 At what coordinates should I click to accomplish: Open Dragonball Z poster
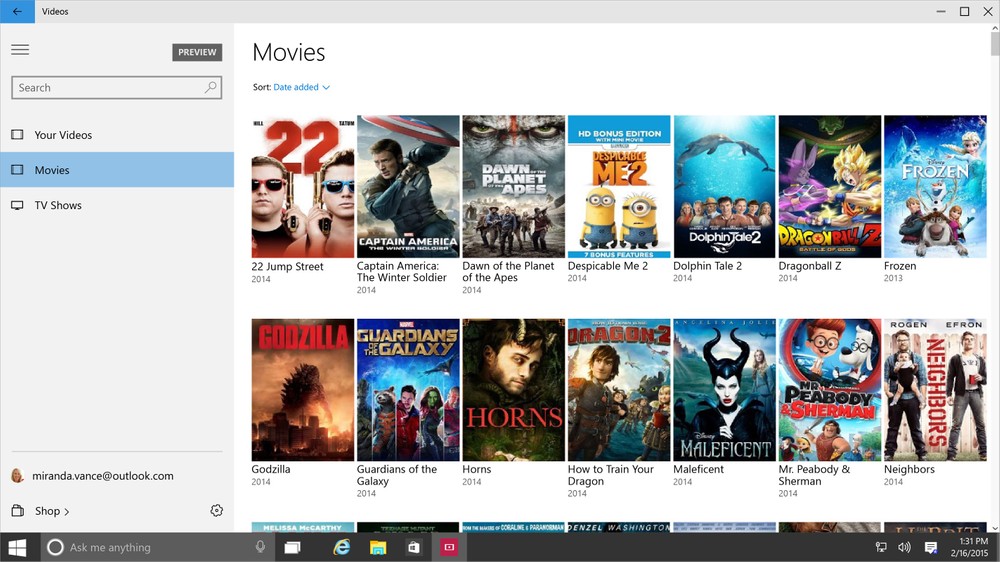[830, 186]
